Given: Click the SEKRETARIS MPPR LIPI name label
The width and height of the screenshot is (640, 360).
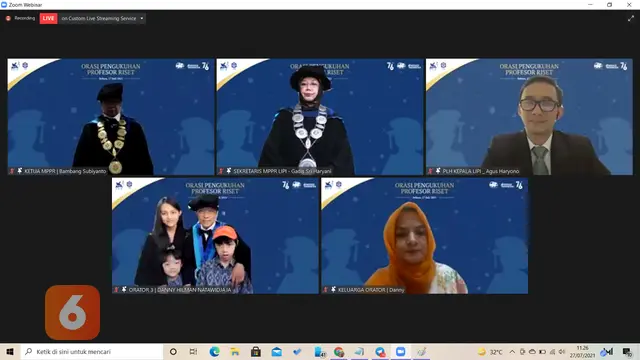Looking at the screenshot, I should (275, 171).
